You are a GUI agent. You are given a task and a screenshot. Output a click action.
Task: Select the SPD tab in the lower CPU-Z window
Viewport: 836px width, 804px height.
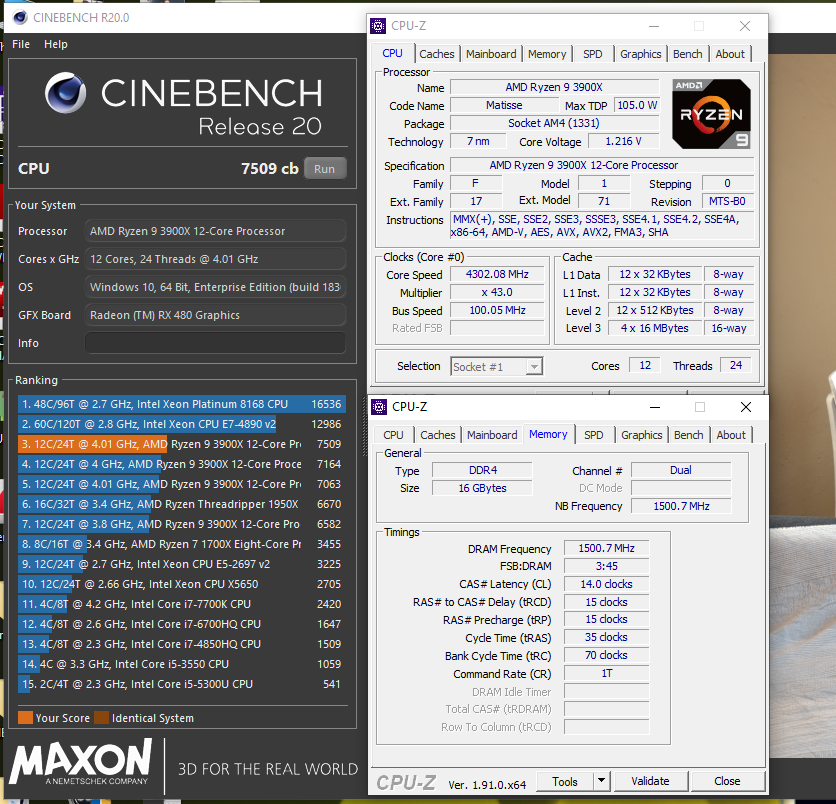(x=594, y=435)
